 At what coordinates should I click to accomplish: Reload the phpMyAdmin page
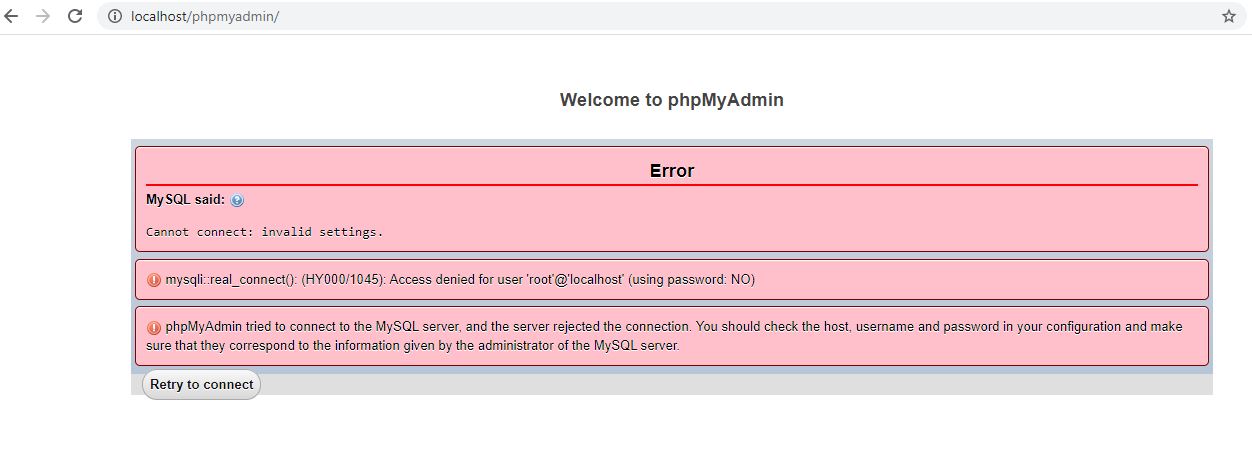pos(75,16)
